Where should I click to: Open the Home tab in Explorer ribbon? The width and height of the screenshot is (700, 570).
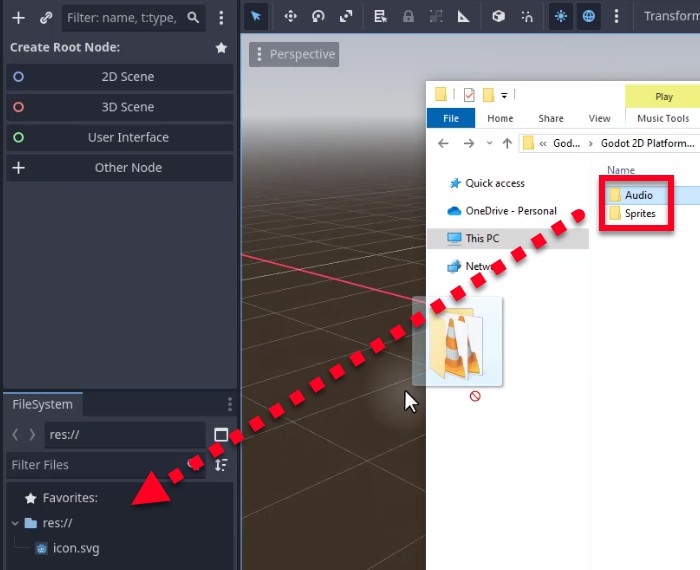pyautogui.click(x=500, y=118)
